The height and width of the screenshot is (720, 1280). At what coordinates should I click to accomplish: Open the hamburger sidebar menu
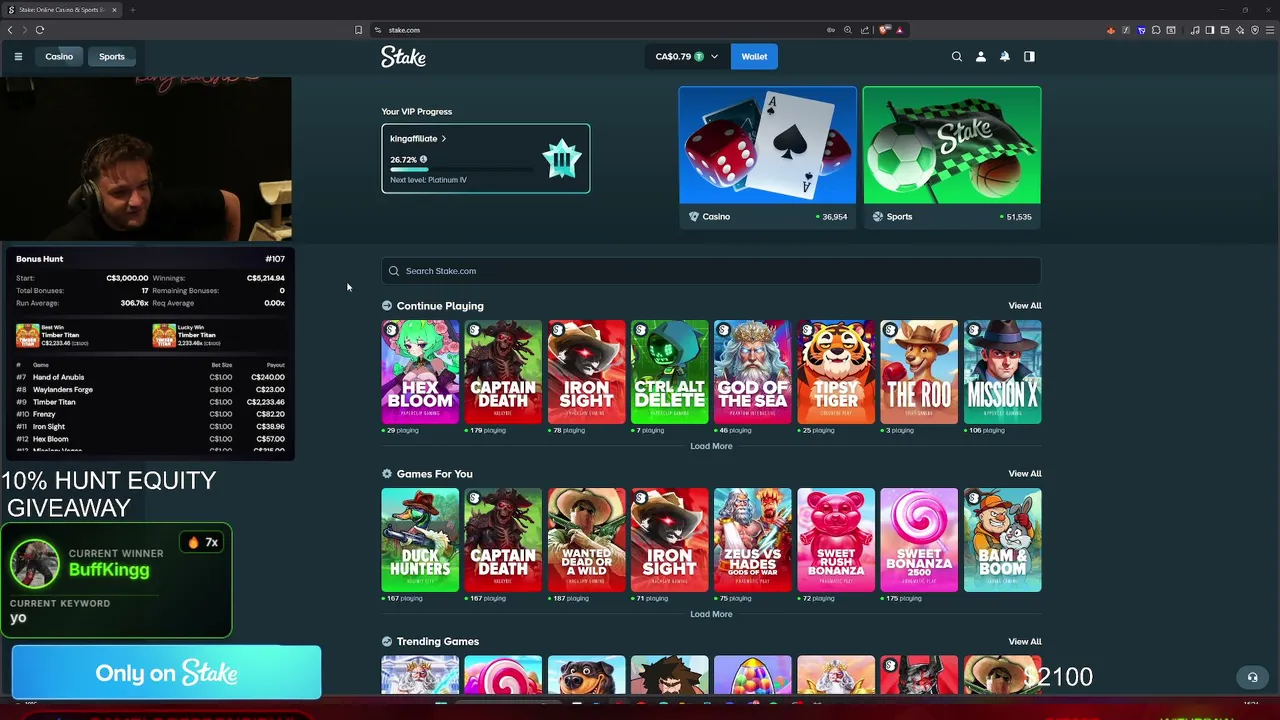point(18,57)
